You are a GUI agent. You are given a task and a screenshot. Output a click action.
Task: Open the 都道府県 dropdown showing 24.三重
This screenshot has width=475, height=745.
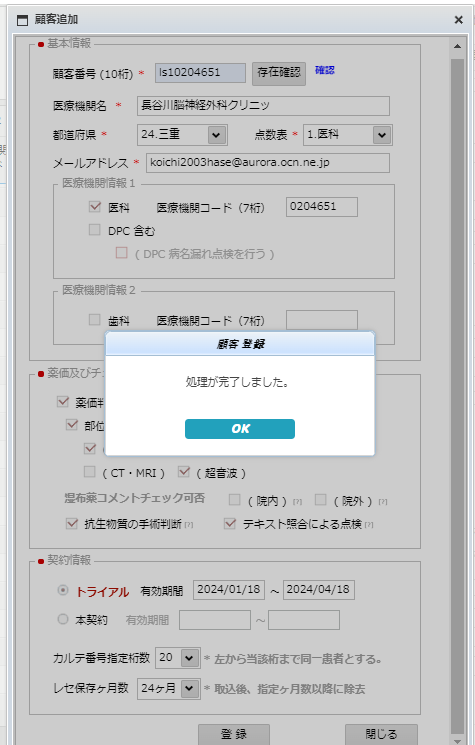click(182, 134)
